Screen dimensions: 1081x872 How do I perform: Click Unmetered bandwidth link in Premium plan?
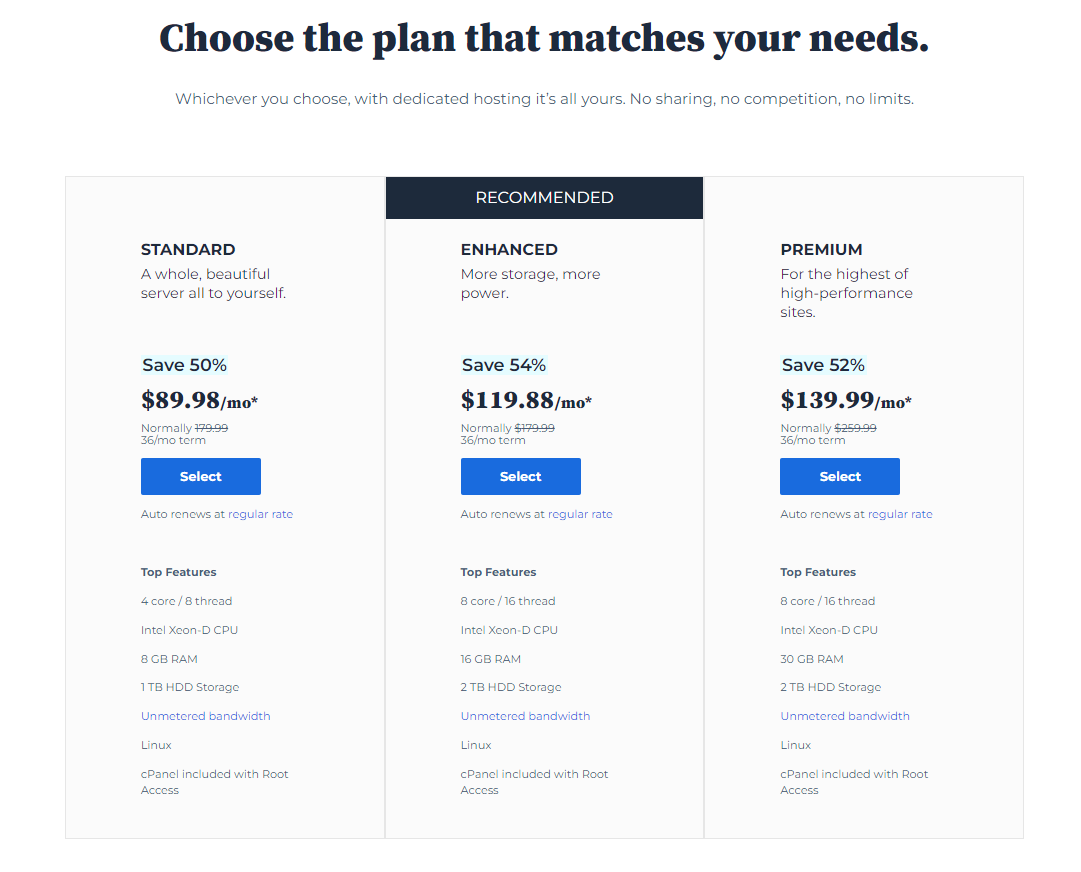coord(845,716)
